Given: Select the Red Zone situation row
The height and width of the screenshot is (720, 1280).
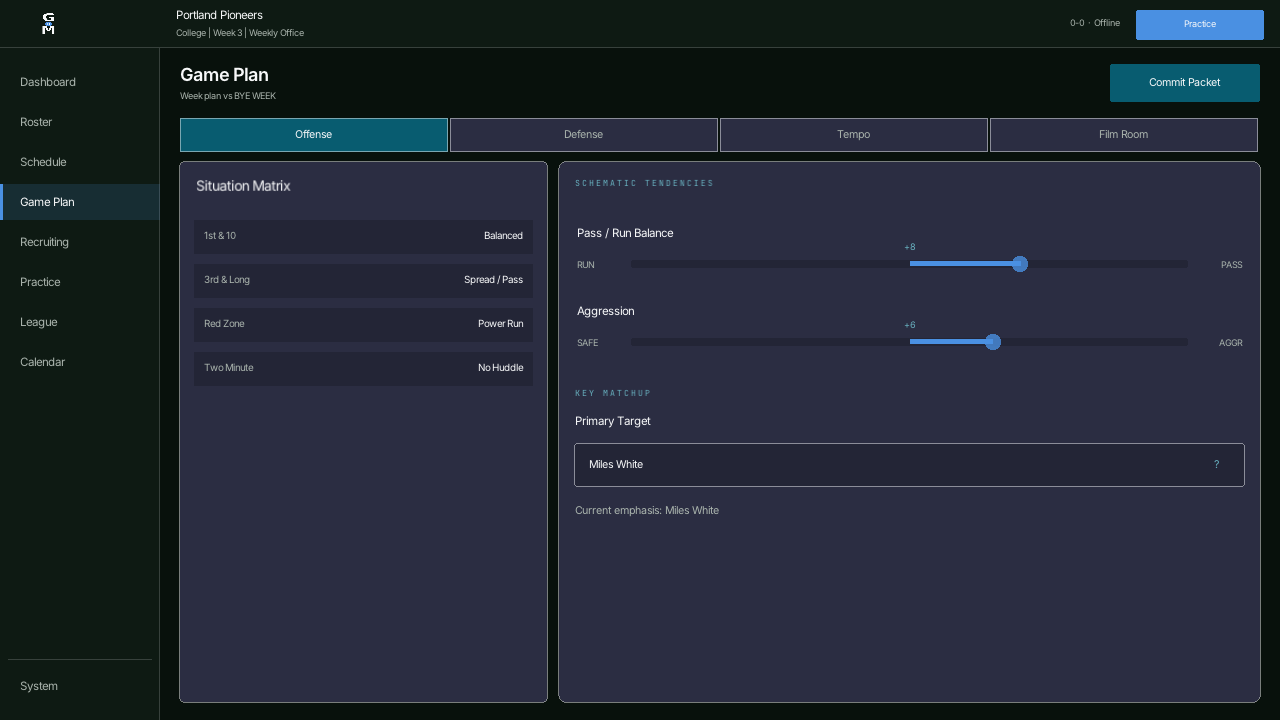Looking at the screenshot, I should tap(363, 325).
